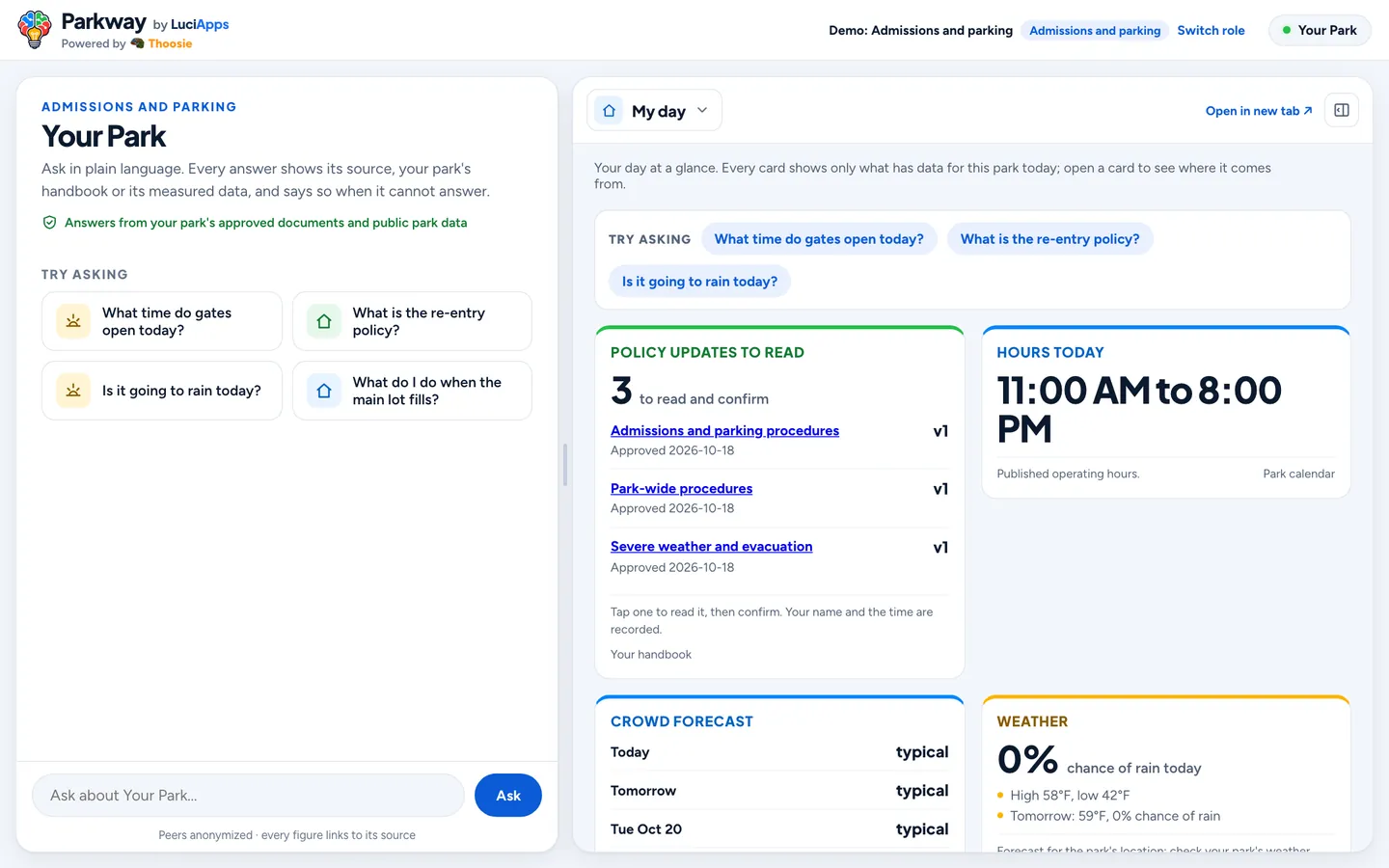Click the 'CROWD FORECAST' card heading

[x=682, y=721]
